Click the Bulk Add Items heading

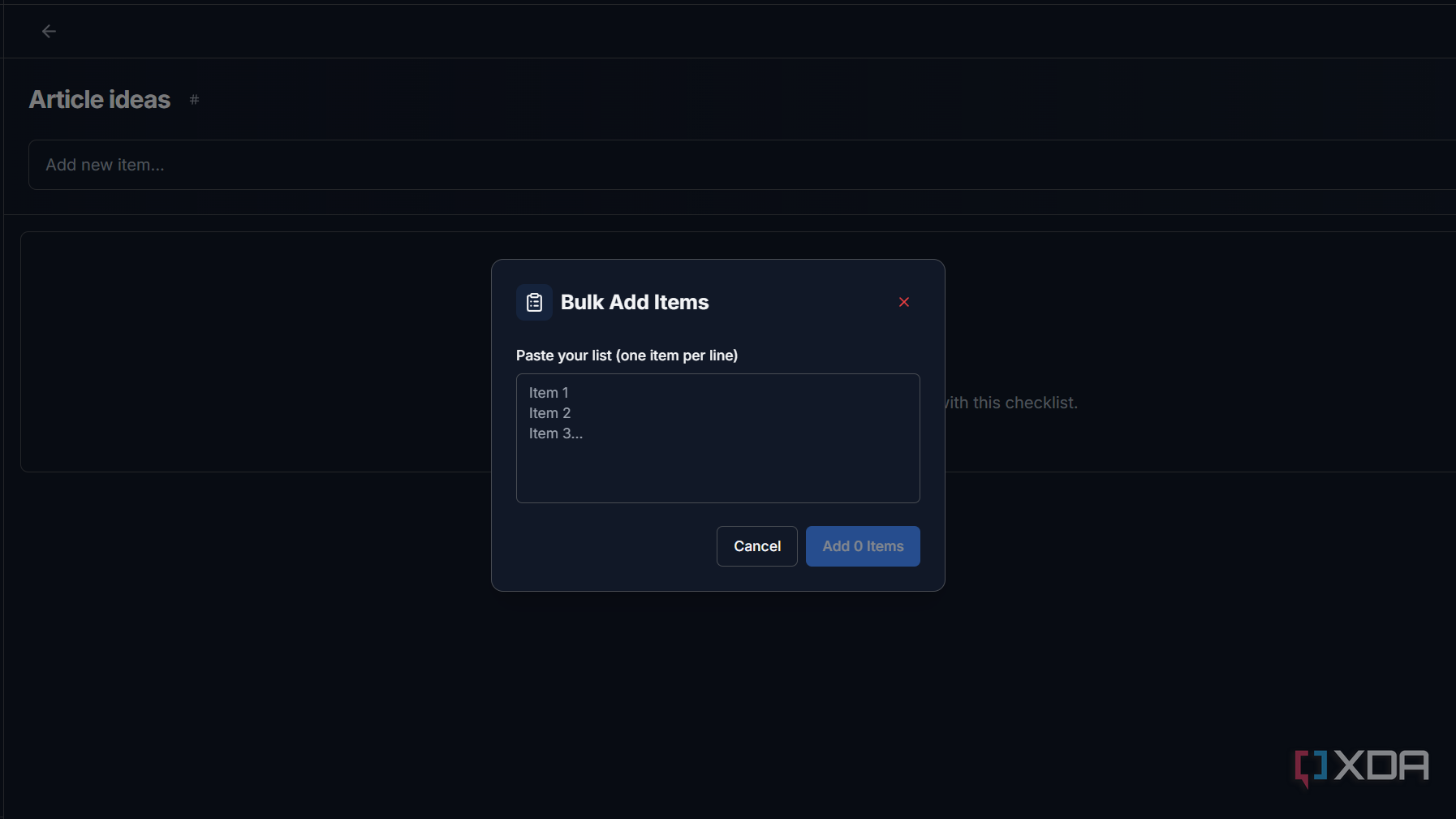(x=635, y=302)
